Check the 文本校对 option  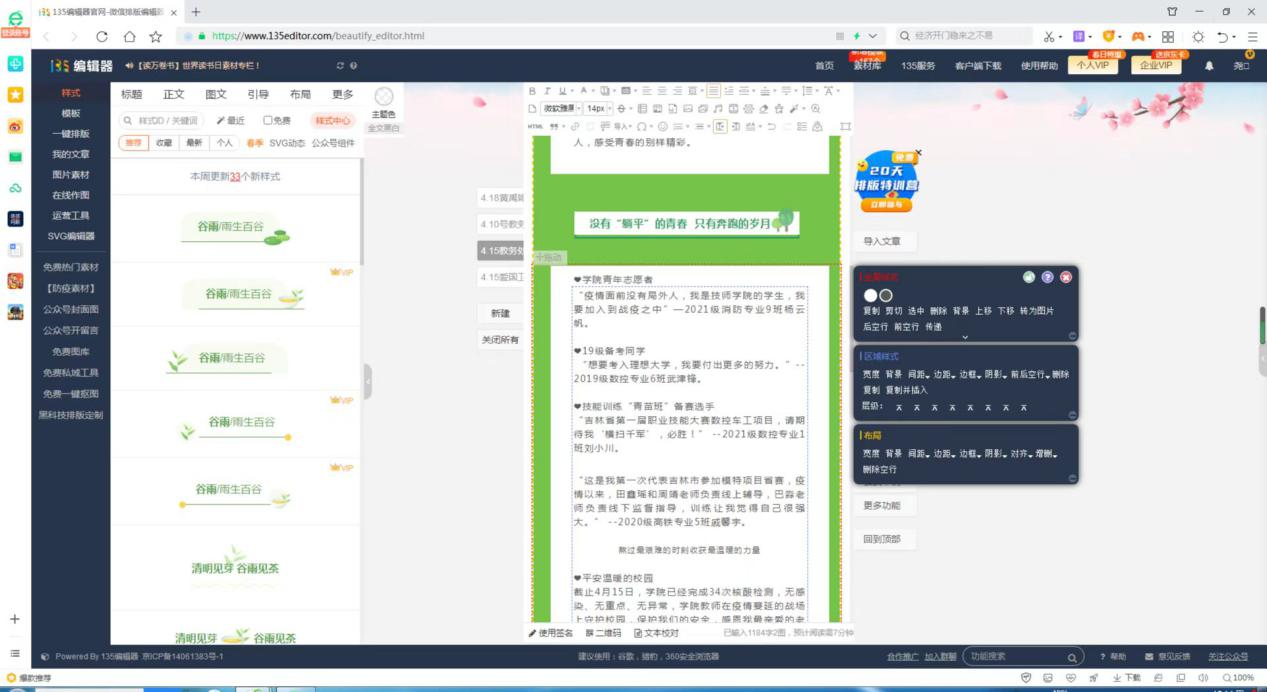(x=656, y=633)
